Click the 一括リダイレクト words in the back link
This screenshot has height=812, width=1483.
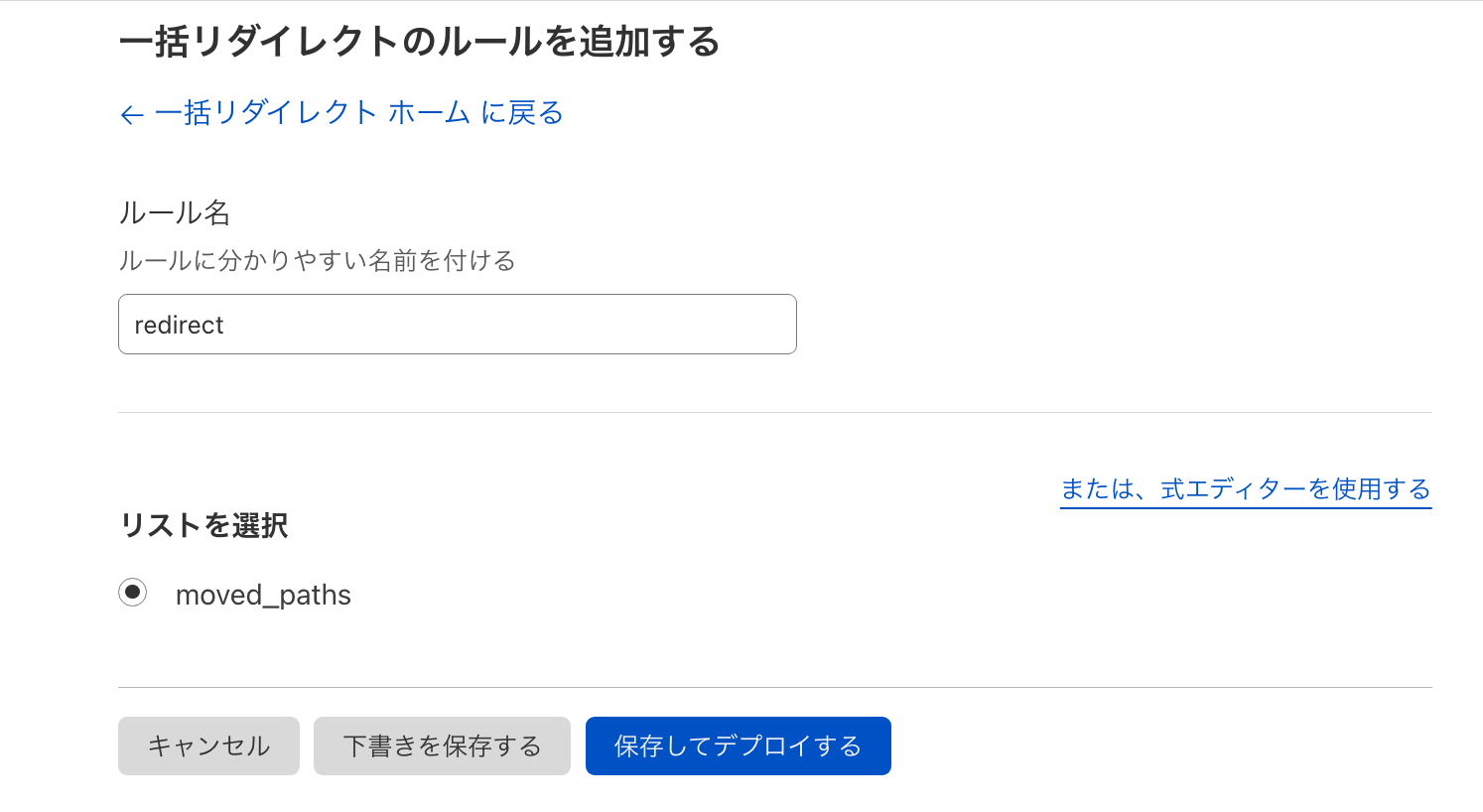pyautogui.click(x=265, y=113)
